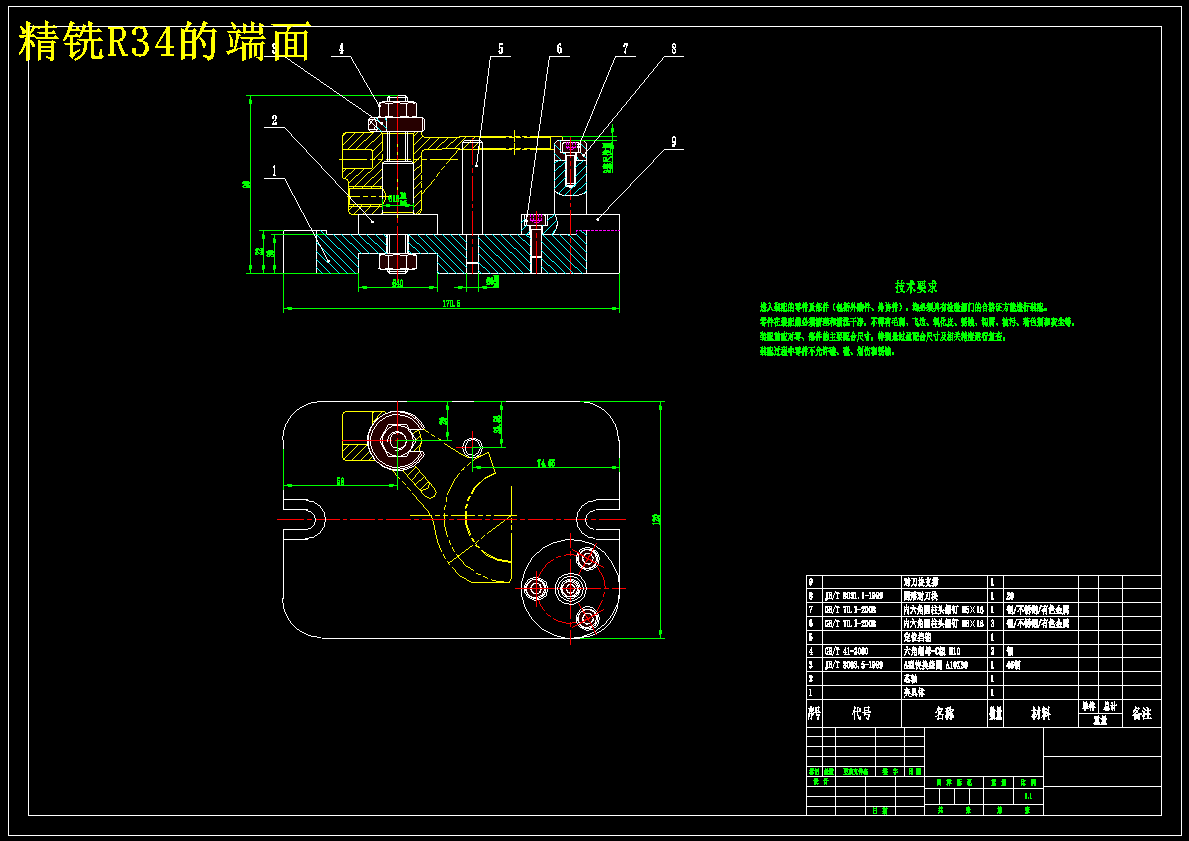Screen dimensions: 1189x841
Task: Click the left U-shaped slot of the base plate
Action: click(304, 519)
